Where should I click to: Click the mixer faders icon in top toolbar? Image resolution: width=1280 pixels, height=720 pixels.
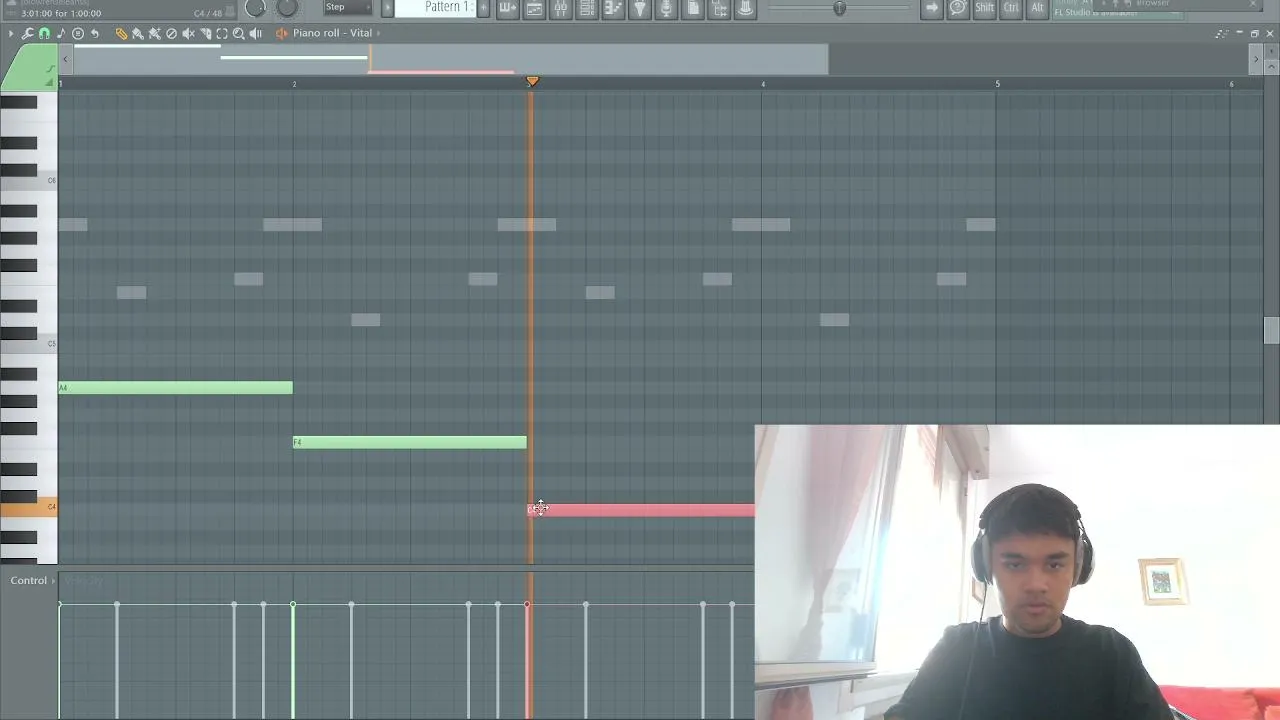(x=561, y=8)
